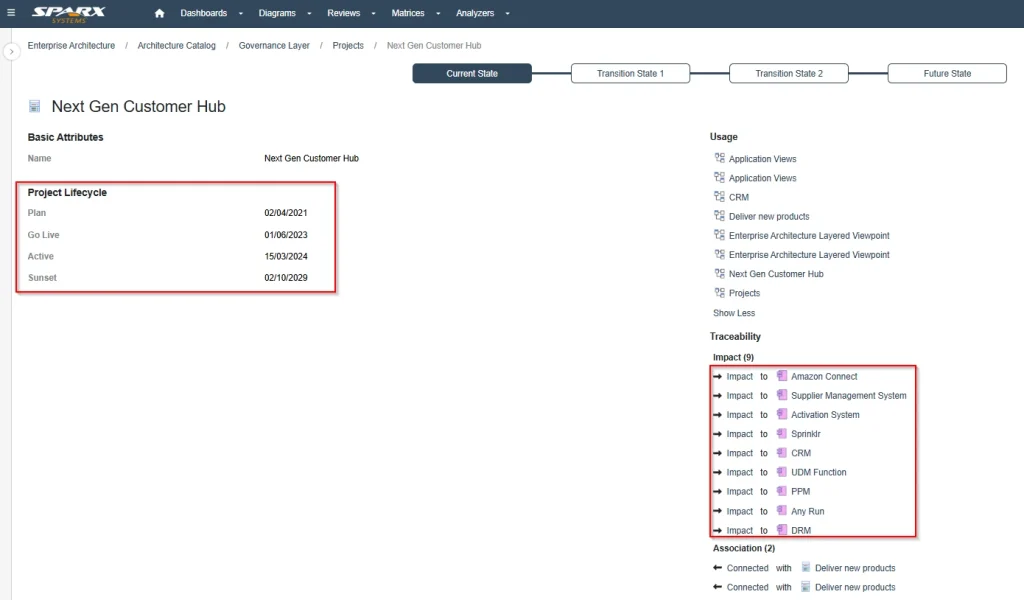Viewport: 1024px width, 600px height.
Task: Open second Enterprise Architecture Layered Viewpoint link
Action: coord(809,255)
